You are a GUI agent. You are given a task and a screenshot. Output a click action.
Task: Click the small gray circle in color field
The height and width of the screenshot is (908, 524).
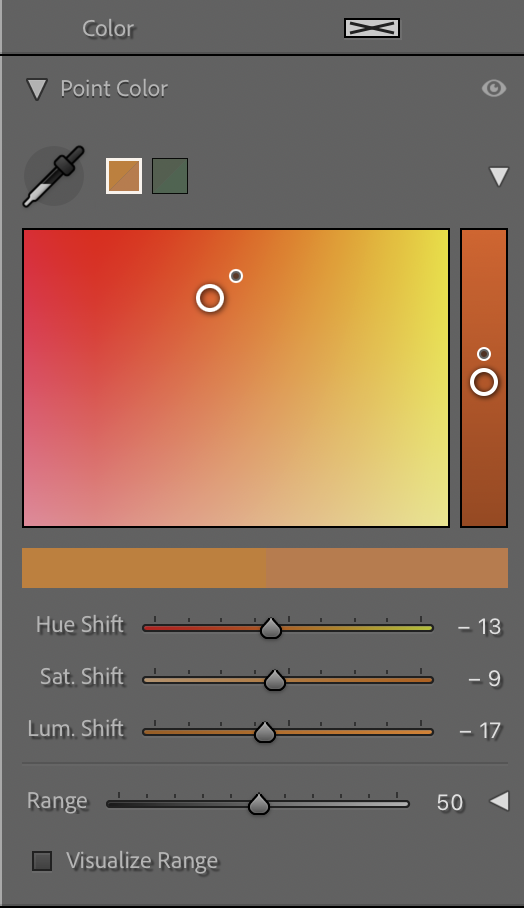pos(236,276)
